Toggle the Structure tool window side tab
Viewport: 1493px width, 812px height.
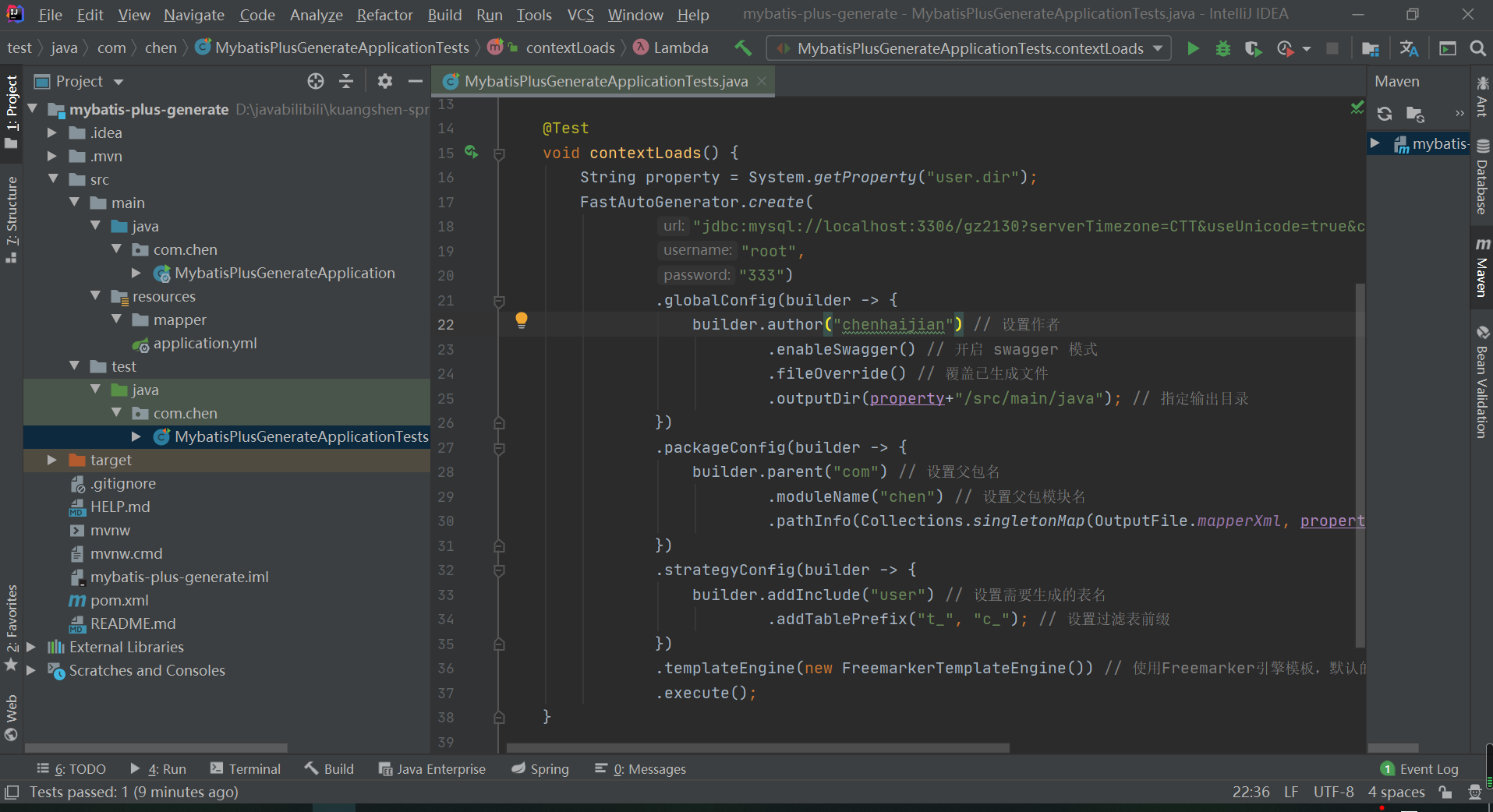point(11,219)
